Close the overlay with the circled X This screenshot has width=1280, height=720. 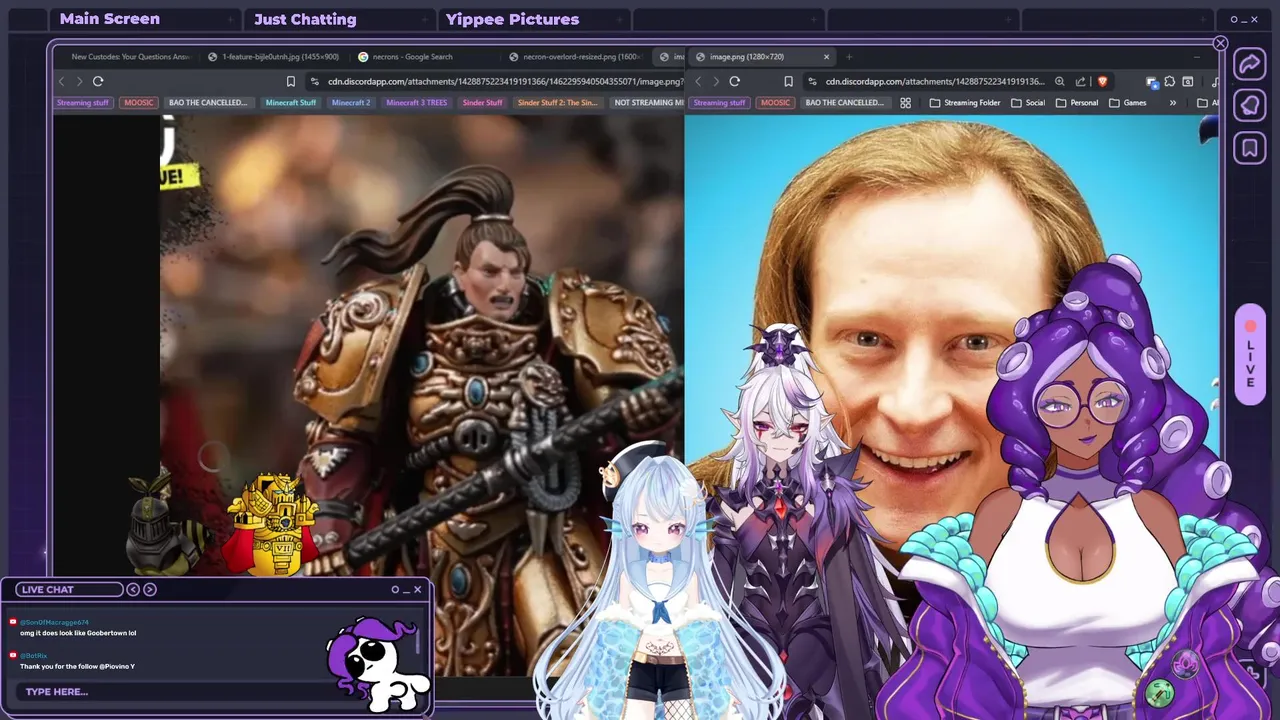[1220, 43]
